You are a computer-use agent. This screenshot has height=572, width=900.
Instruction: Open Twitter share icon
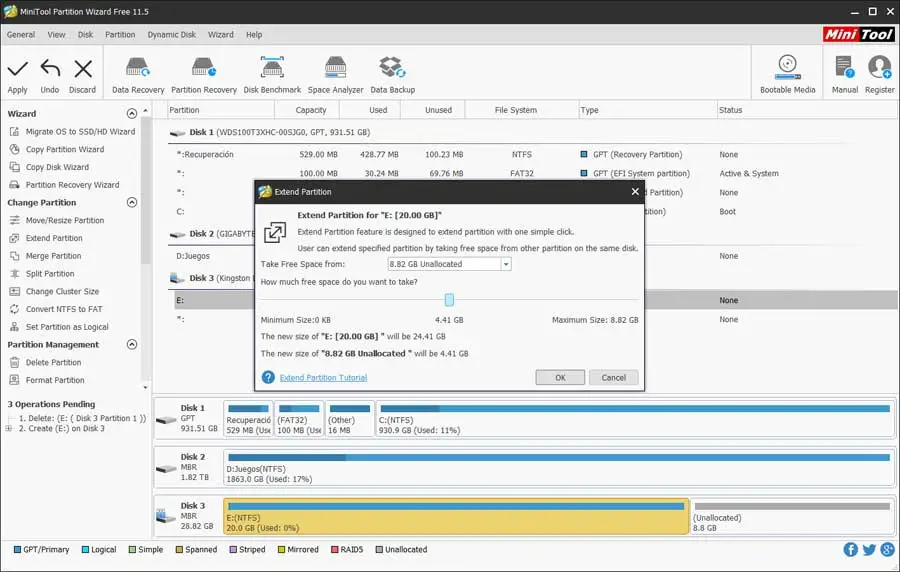[869, 550]
